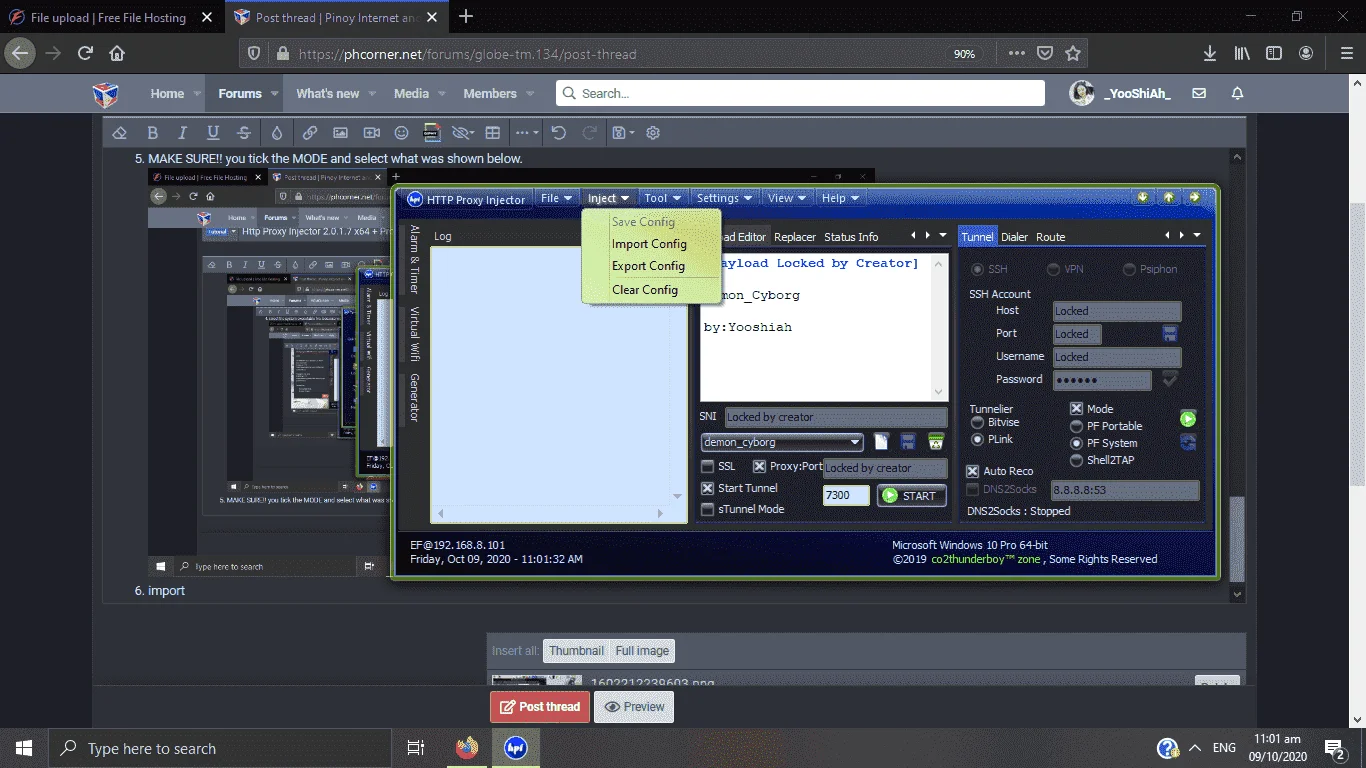Screen dimensions: 1366x768
Task: Toggle bold formatting in the editor
Action: pos(152,133)
